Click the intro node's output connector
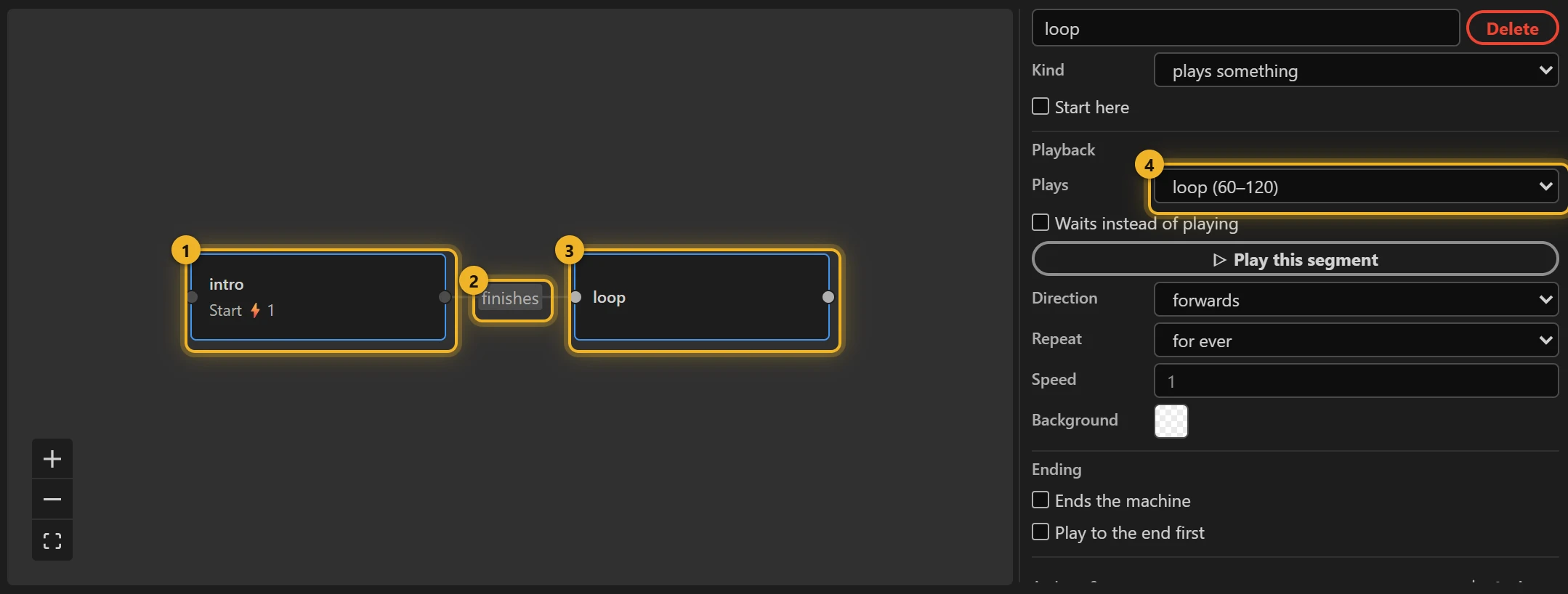Image resolution: width=1568 pixels, height=594 pixels. coord(445,297)
